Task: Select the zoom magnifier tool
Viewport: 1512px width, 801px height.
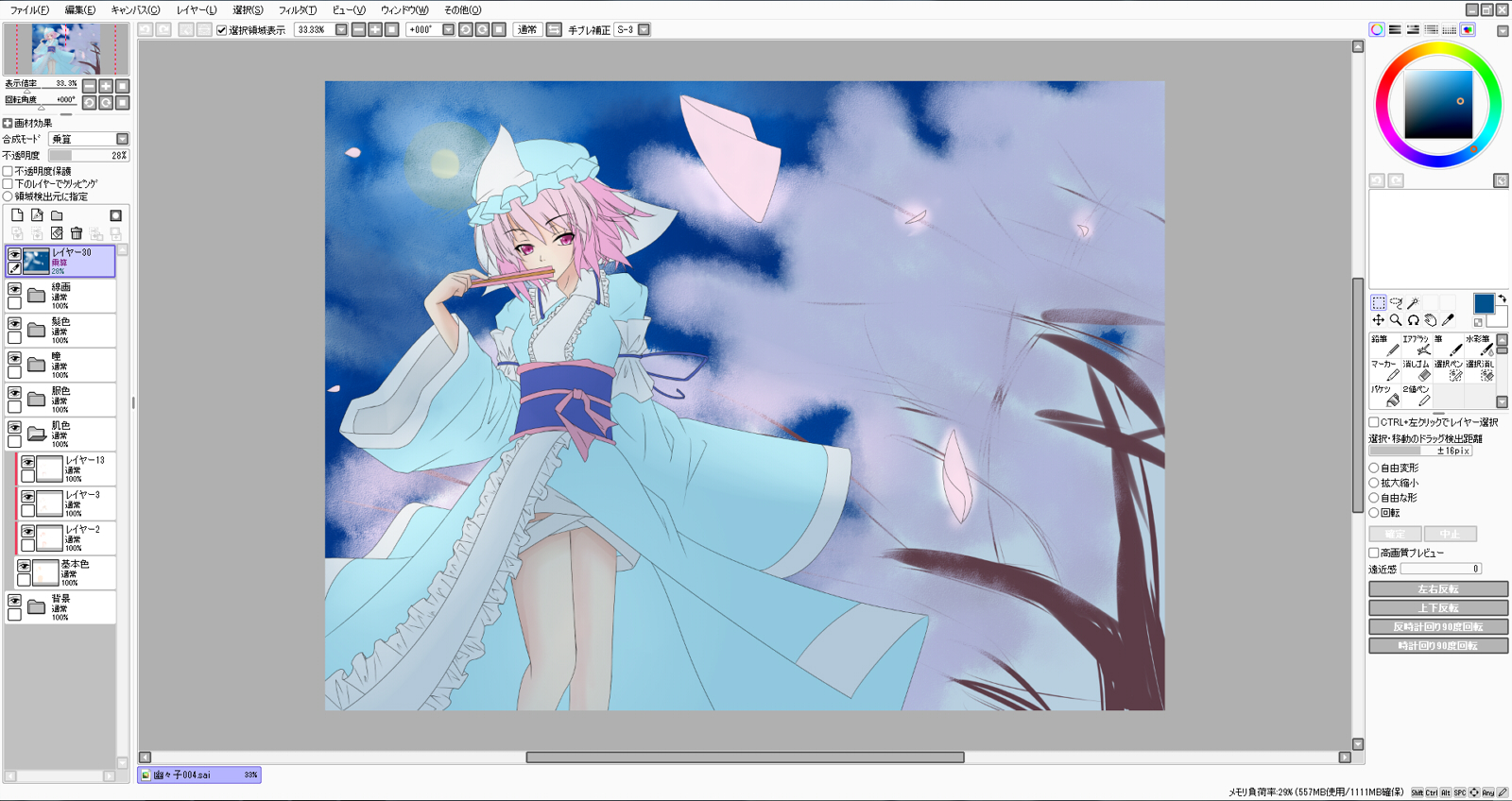Action: pos(1396,320)
